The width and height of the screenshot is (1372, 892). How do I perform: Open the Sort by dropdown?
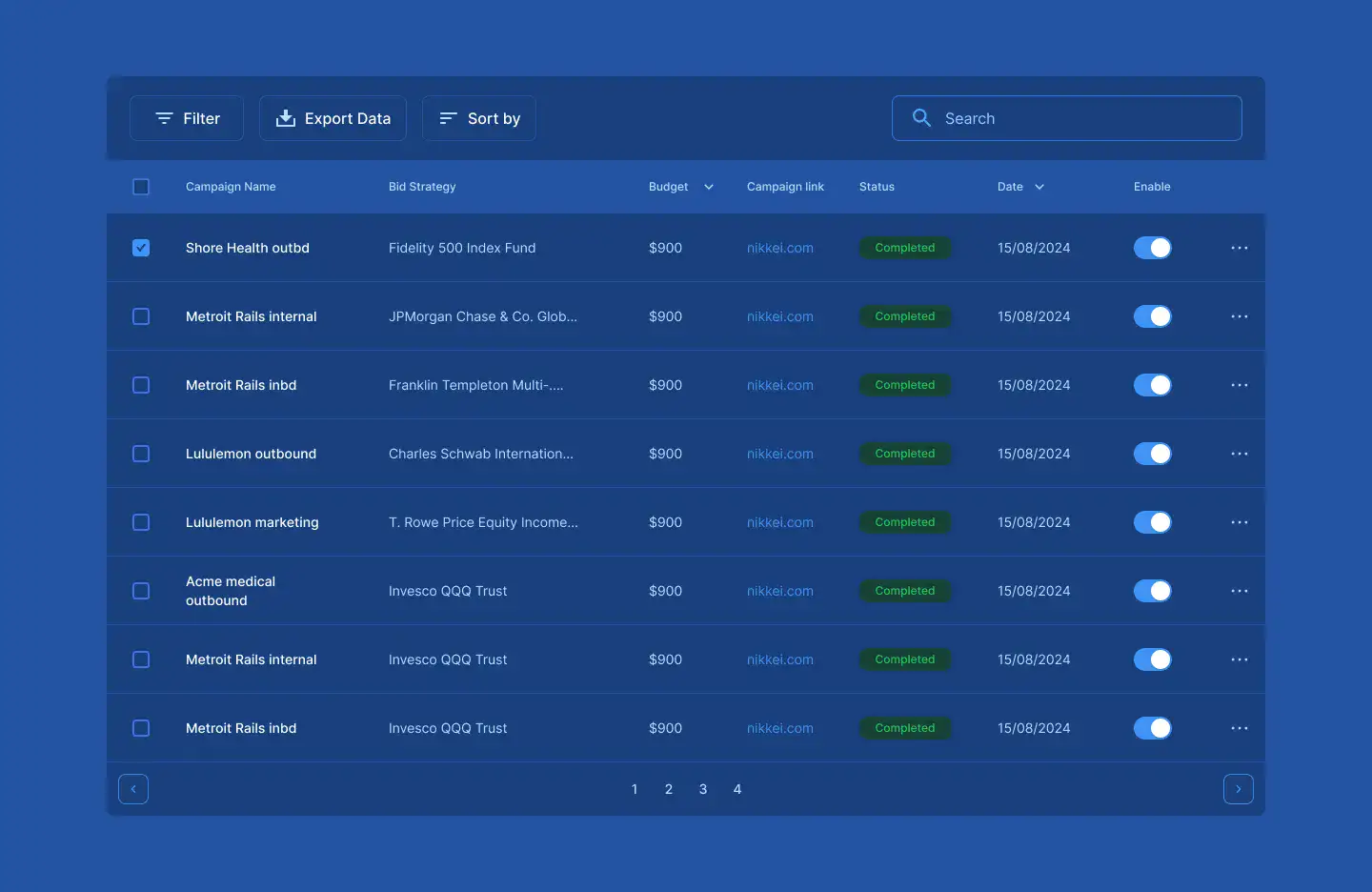pyautogui.click(x=479, y=118)
